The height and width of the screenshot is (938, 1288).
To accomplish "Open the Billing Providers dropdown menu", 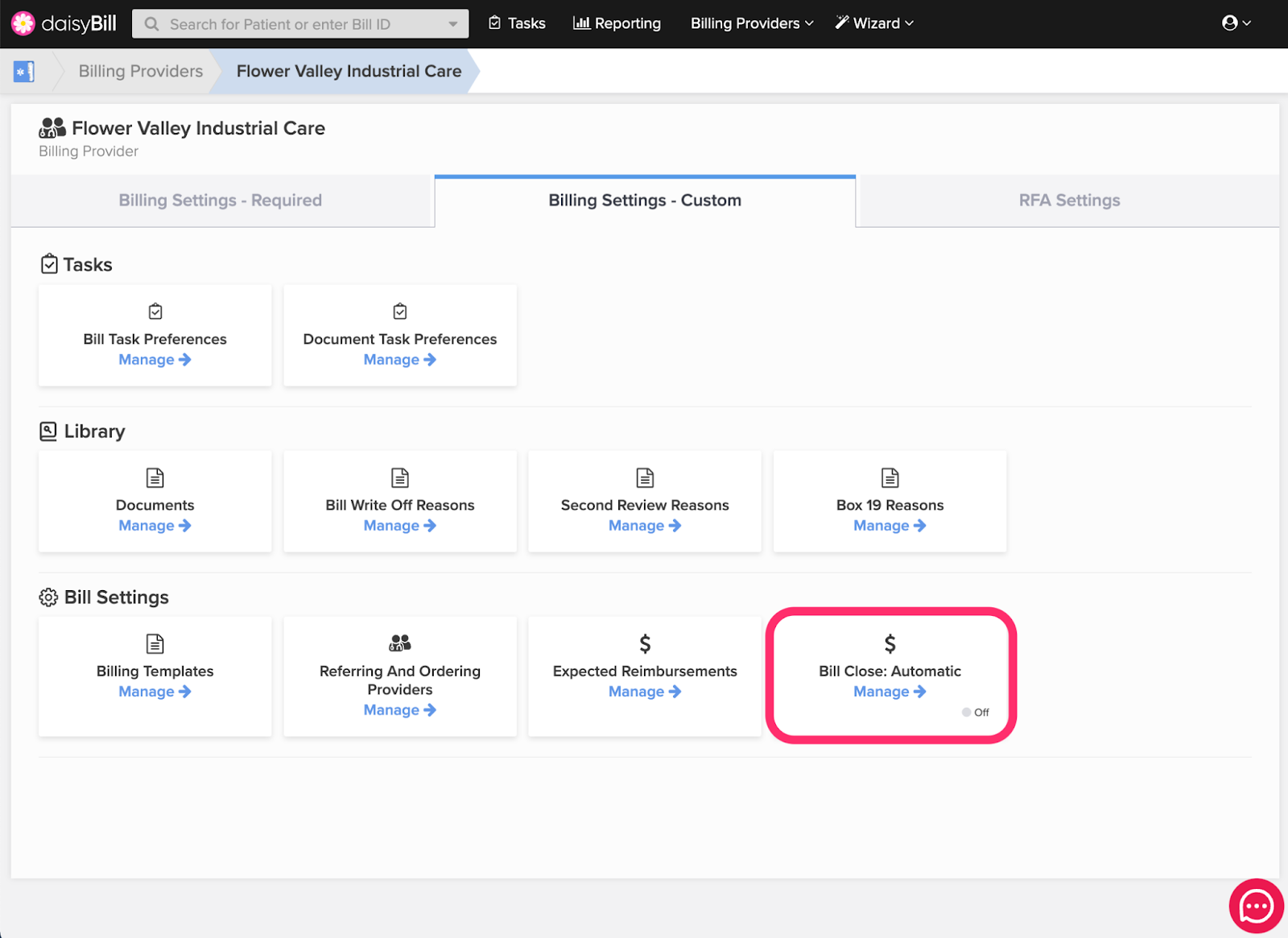I will pos(752,23).
